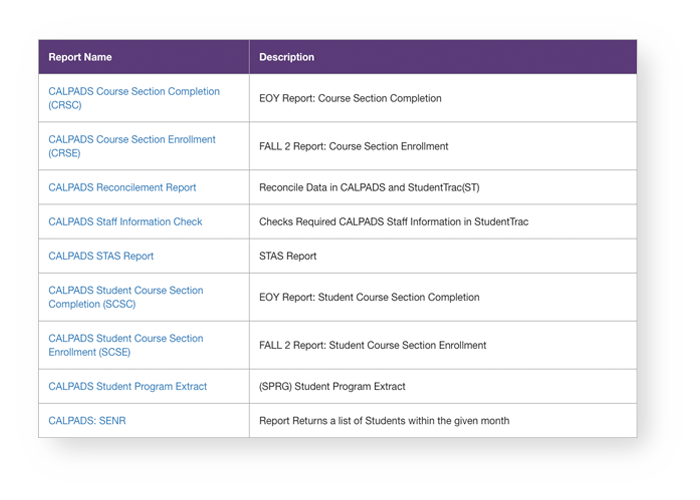Click the CALPADS Reconcilement Report link
This screenshot has width=700, height=500.
pos(122,187)
